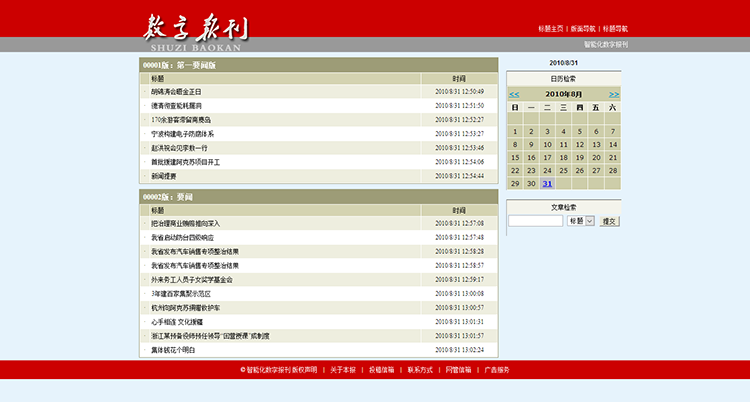Click 广告服务 in the footer
750x402 pixels.
coord(497,370)
